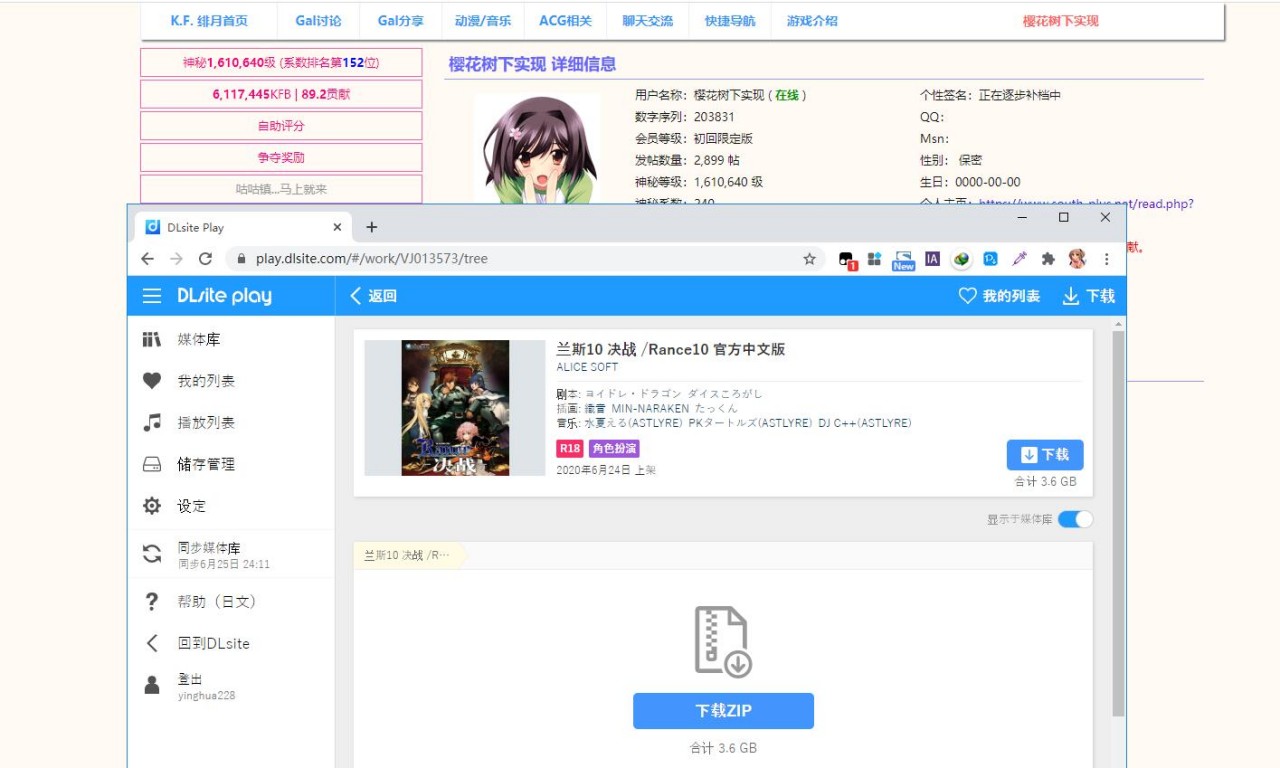Click 回到DLsite back chevron

(152, 643)
